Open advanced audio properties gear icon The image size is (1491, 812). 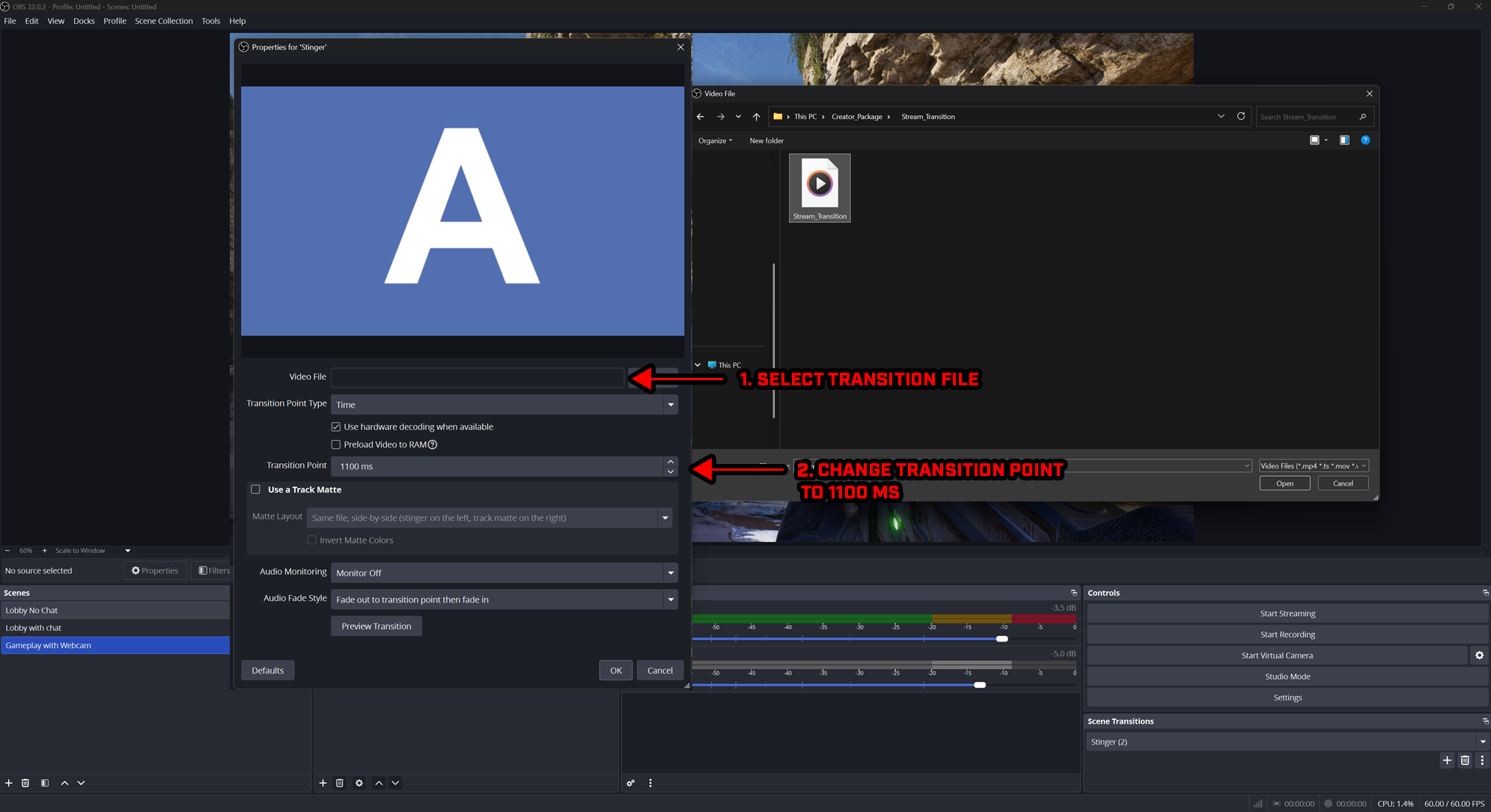(x=630, y=783)
